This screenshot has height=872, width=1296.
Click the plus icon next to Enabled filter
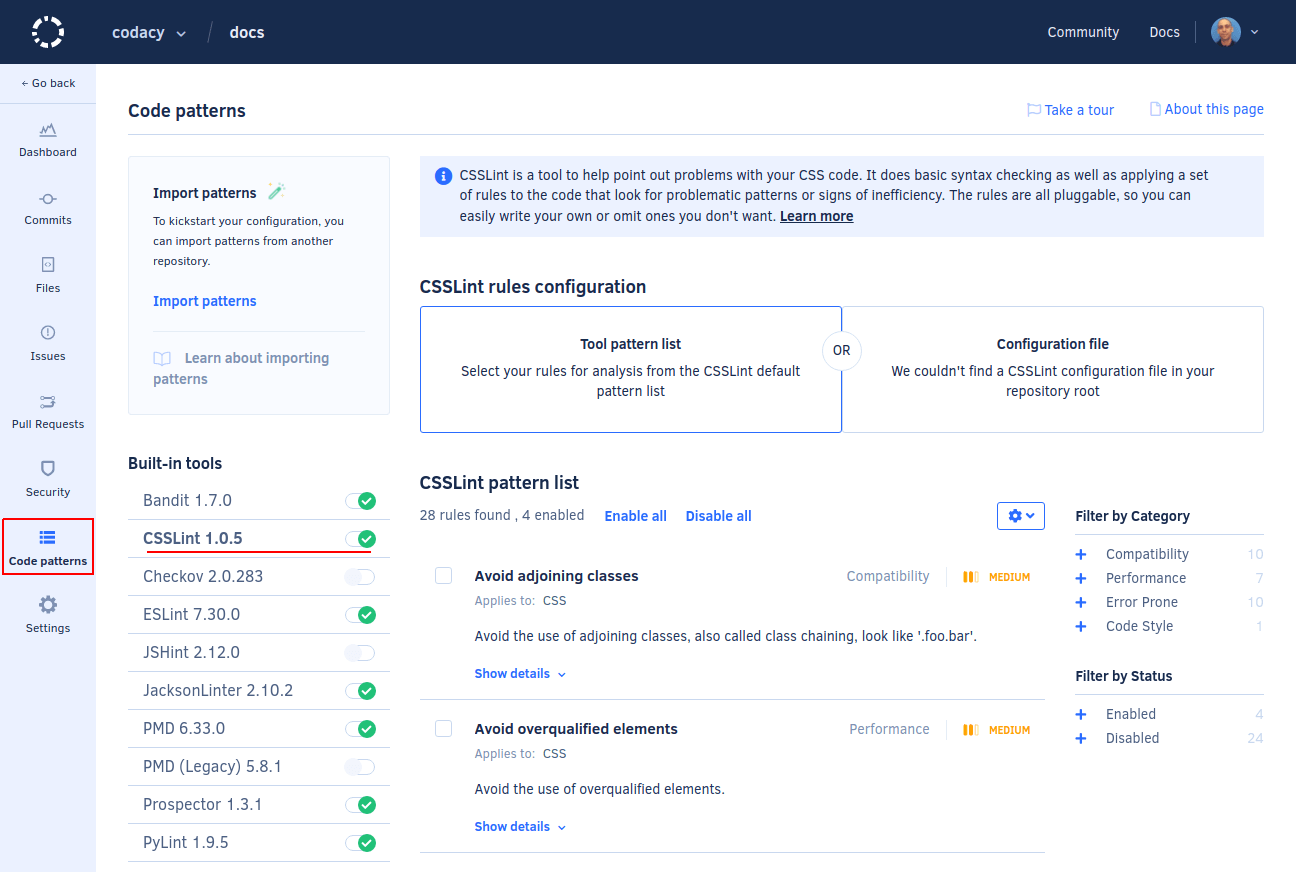[x=1081, y=714]
